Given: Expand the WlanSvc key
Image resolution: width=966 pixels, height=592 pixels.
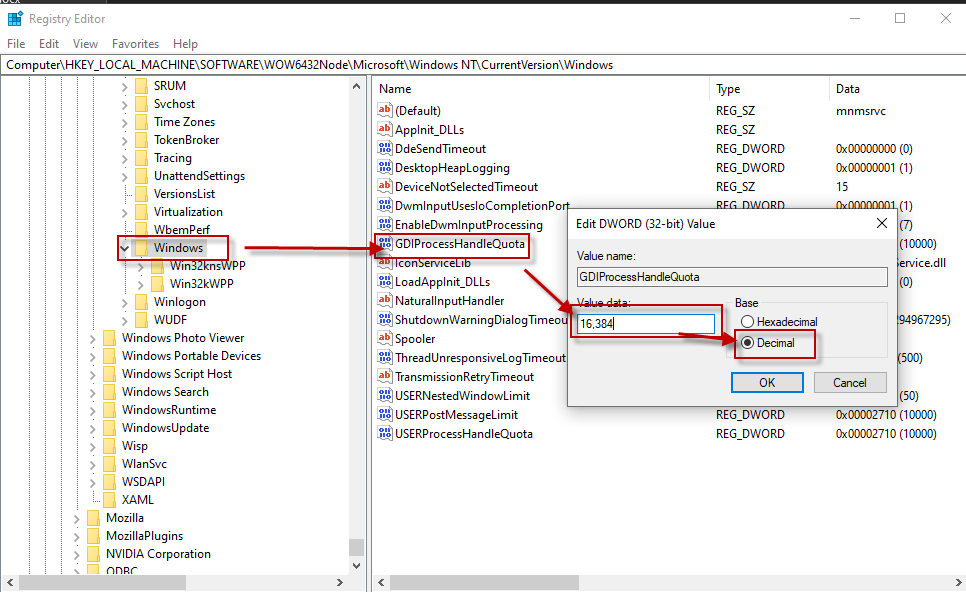Looking at the screenshot, I should click(93, 464).
